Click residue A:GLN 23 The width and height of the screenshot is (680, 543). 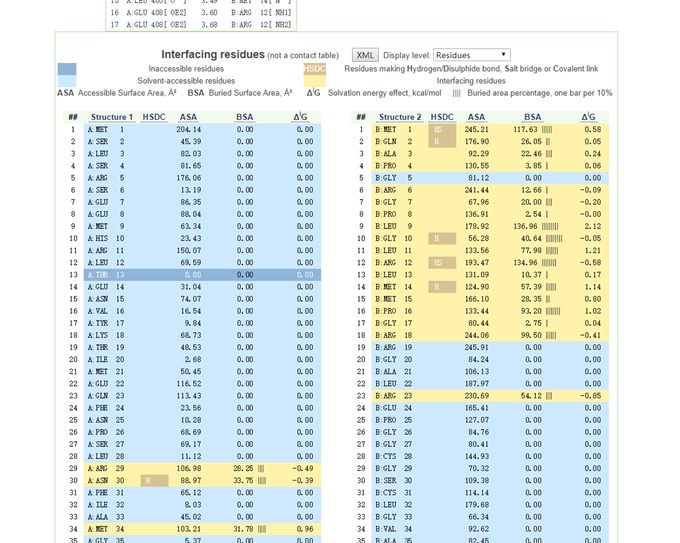(x=106, y=396)
